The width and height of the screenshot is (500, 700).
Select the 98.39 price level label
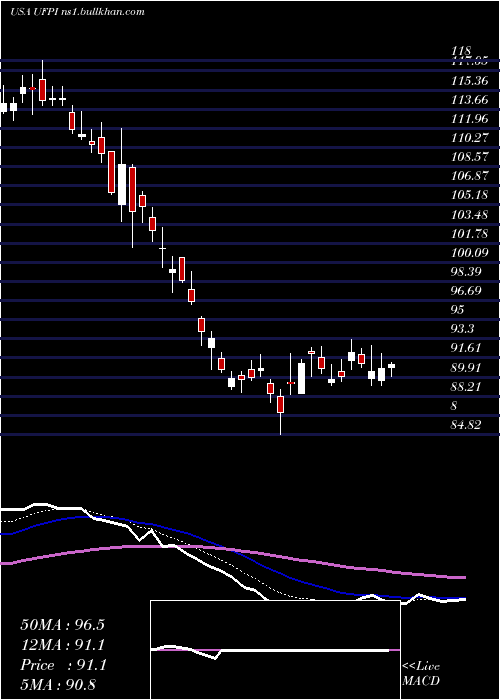pos(467,271)
